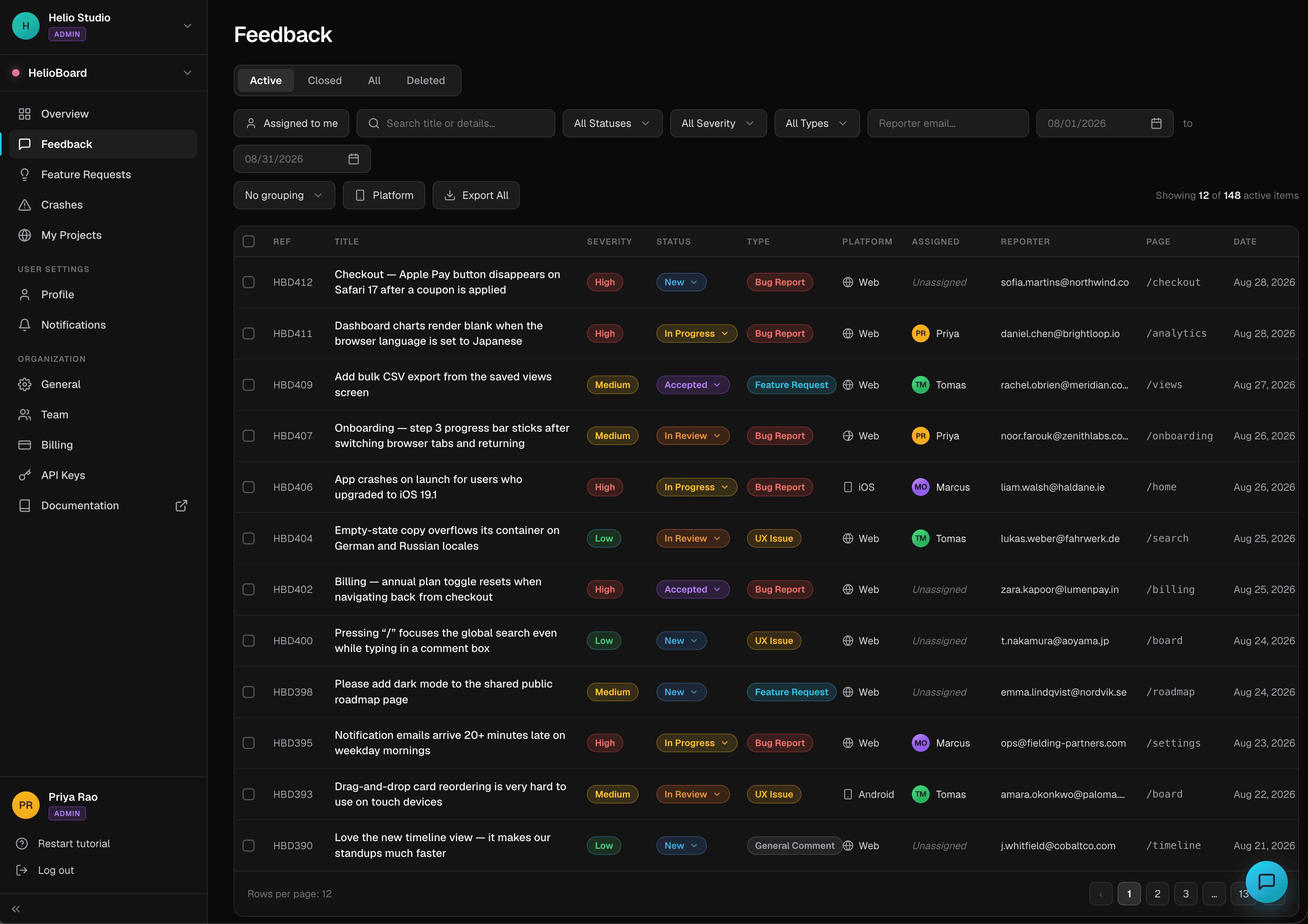Expand the No grouping dropdown
1308x924 pixels.
pos(284,195)
